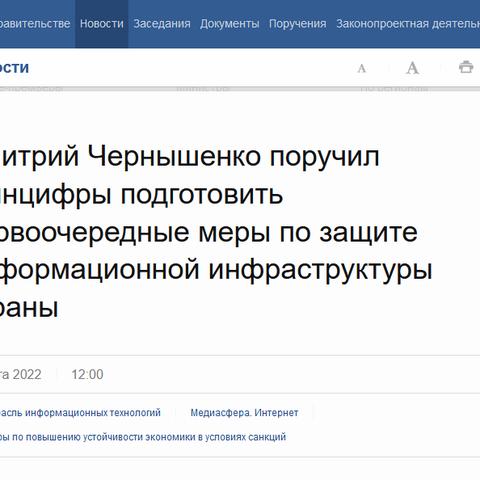Click the partially visible правительстве nav item
The width and height of the screenshot is (480, 480).
35,24
